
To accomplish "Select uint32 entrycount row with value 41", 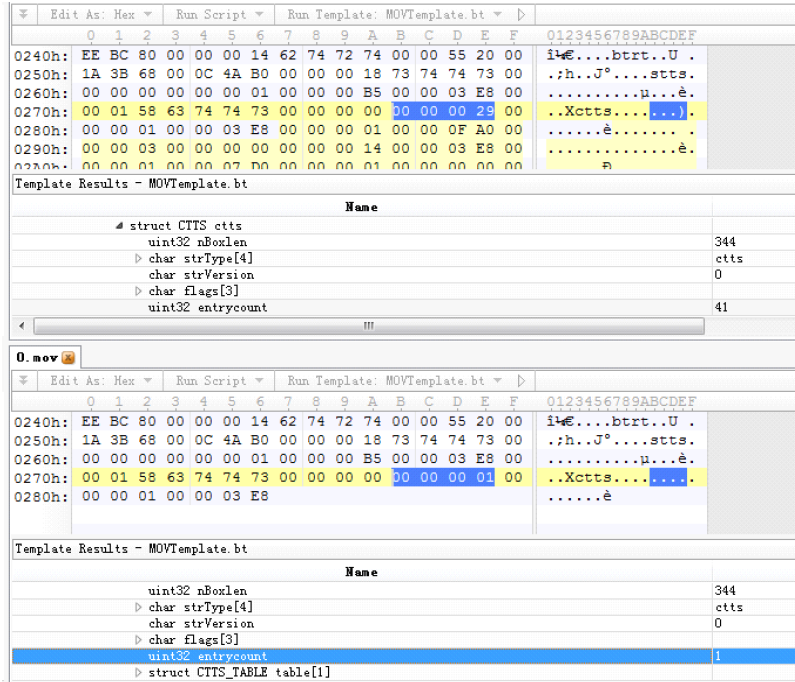I will [404, 307].
